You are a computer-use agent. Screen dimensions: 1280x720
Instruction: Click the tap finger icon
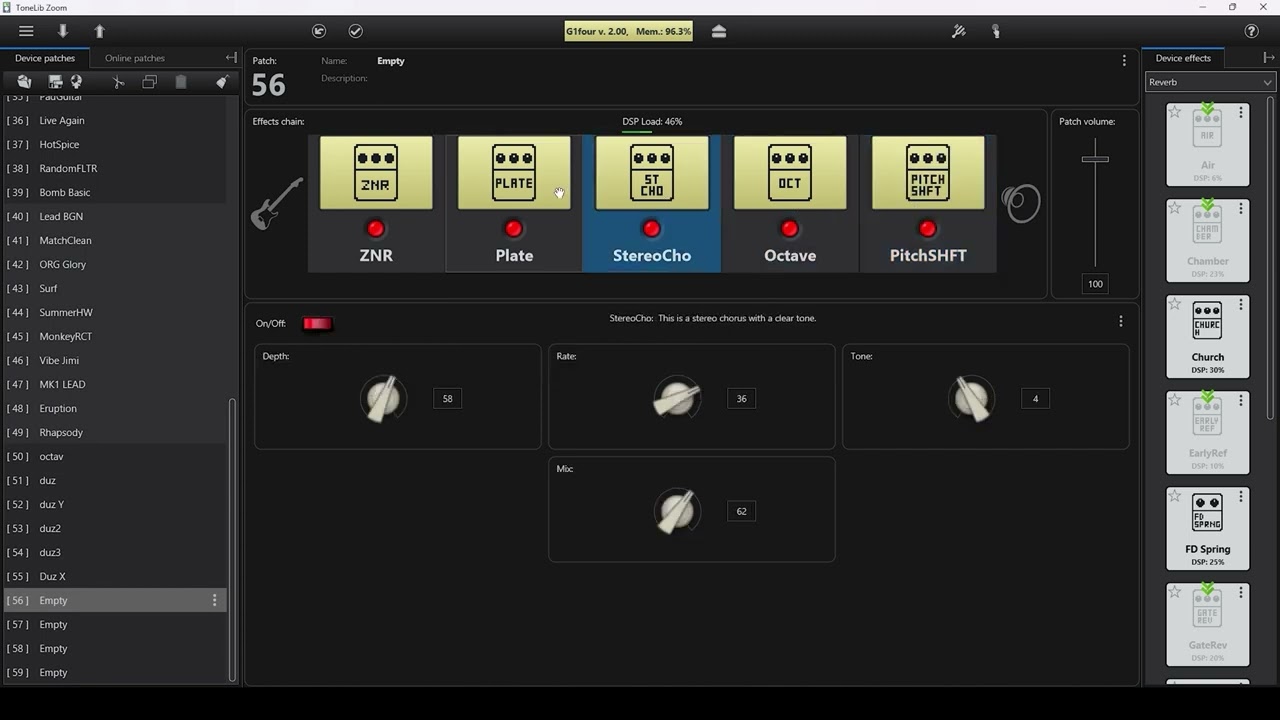click(996, 31)
